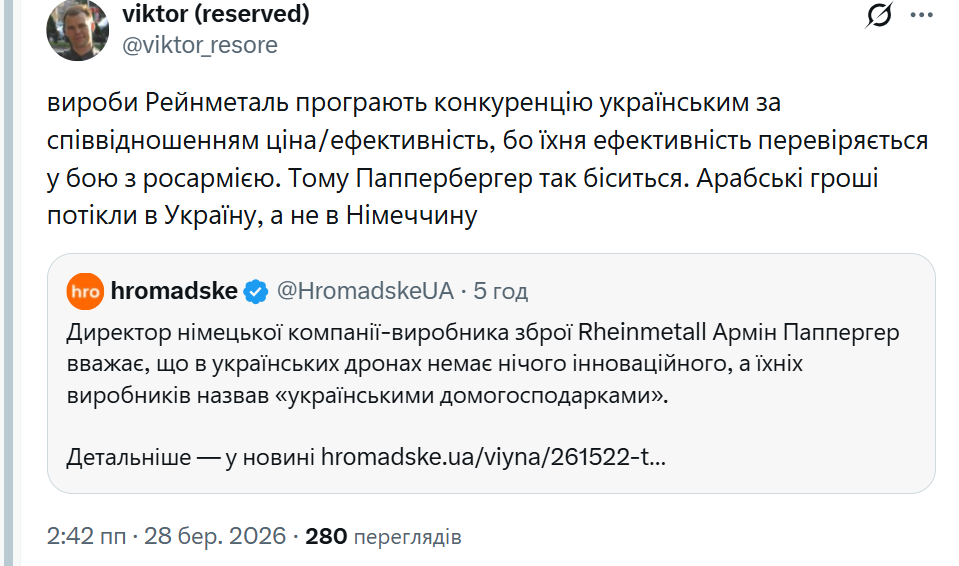Screen dimensions: 959x566
Task: Open the three-dot more options menu
Action: tap(922, 16)
